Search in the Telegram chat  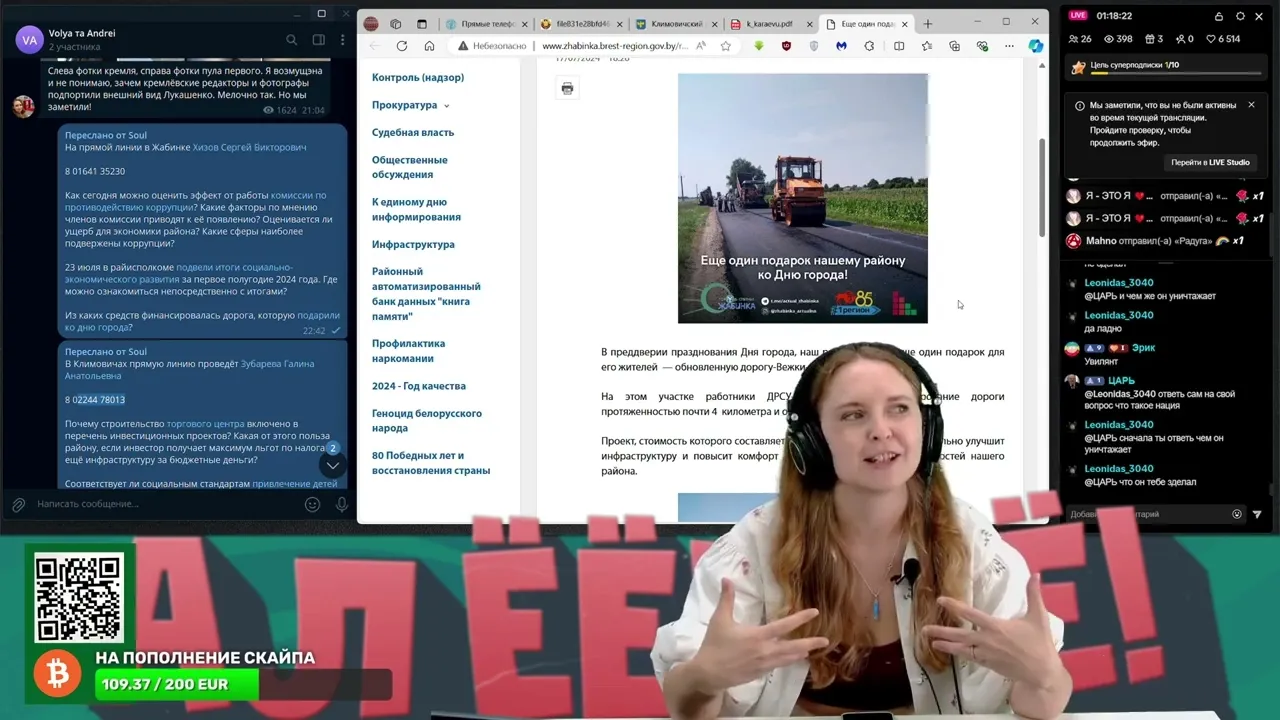point(291,40)
